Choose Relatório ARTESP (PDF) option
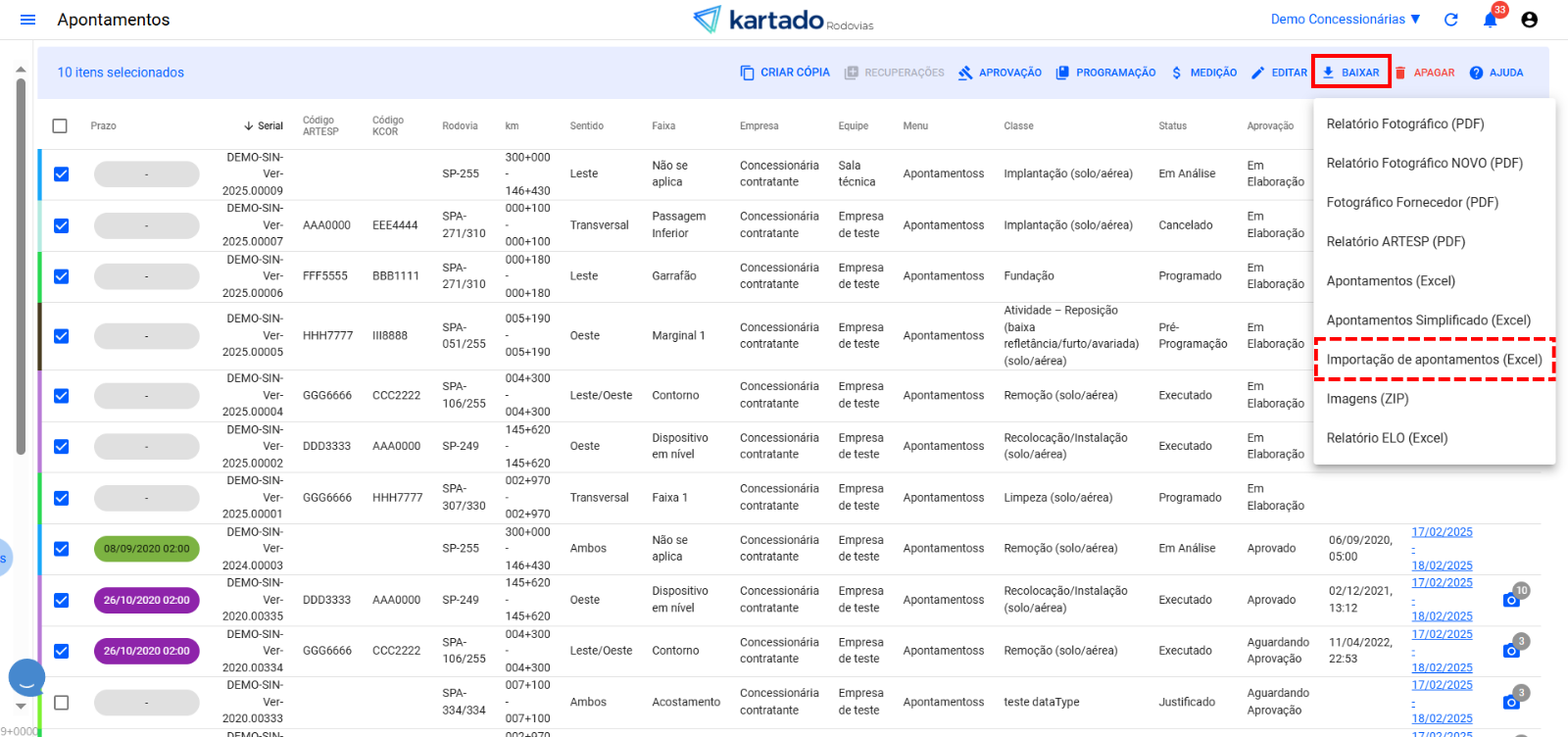1568x737 pixels. [x=1395, y=242]
